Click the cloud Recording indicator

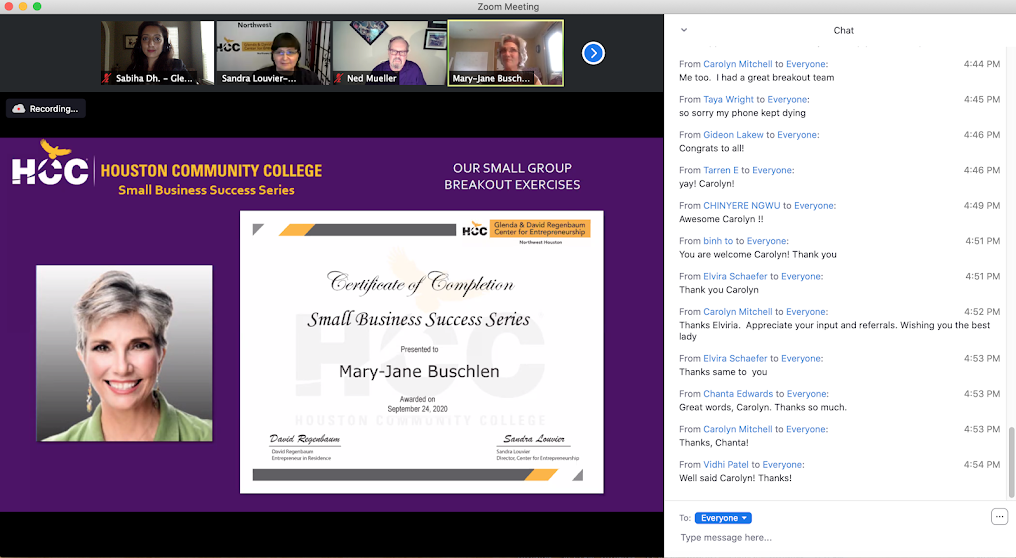tap(46, 108)
